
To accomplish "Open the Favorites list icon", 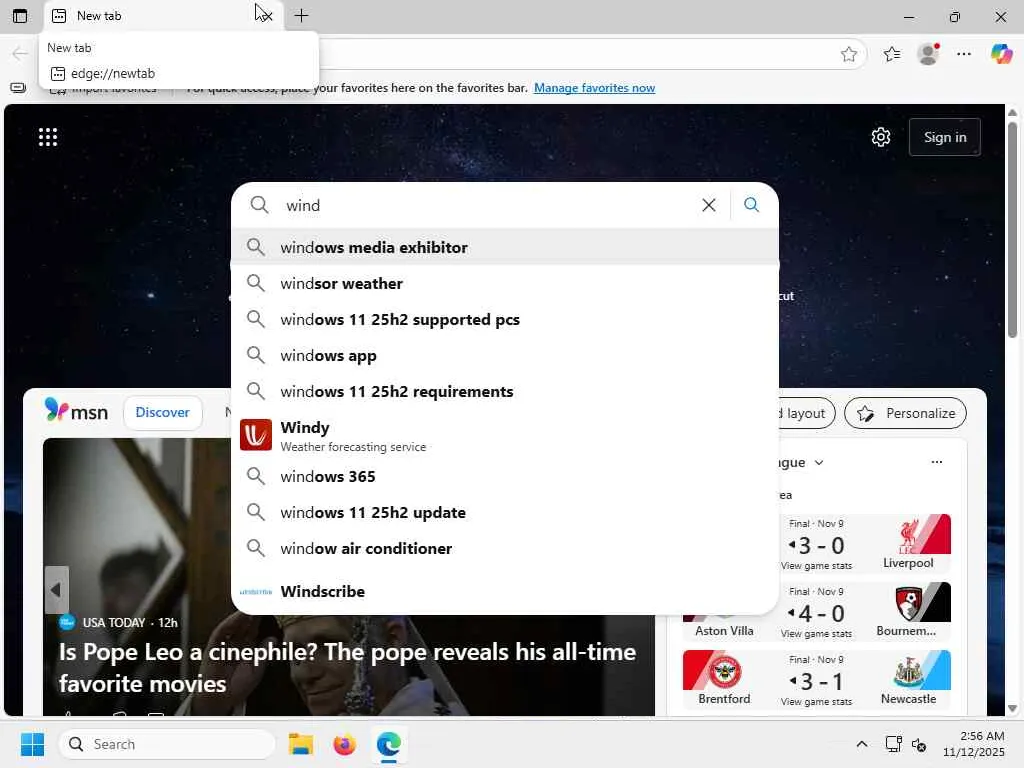I will (891, 54).
